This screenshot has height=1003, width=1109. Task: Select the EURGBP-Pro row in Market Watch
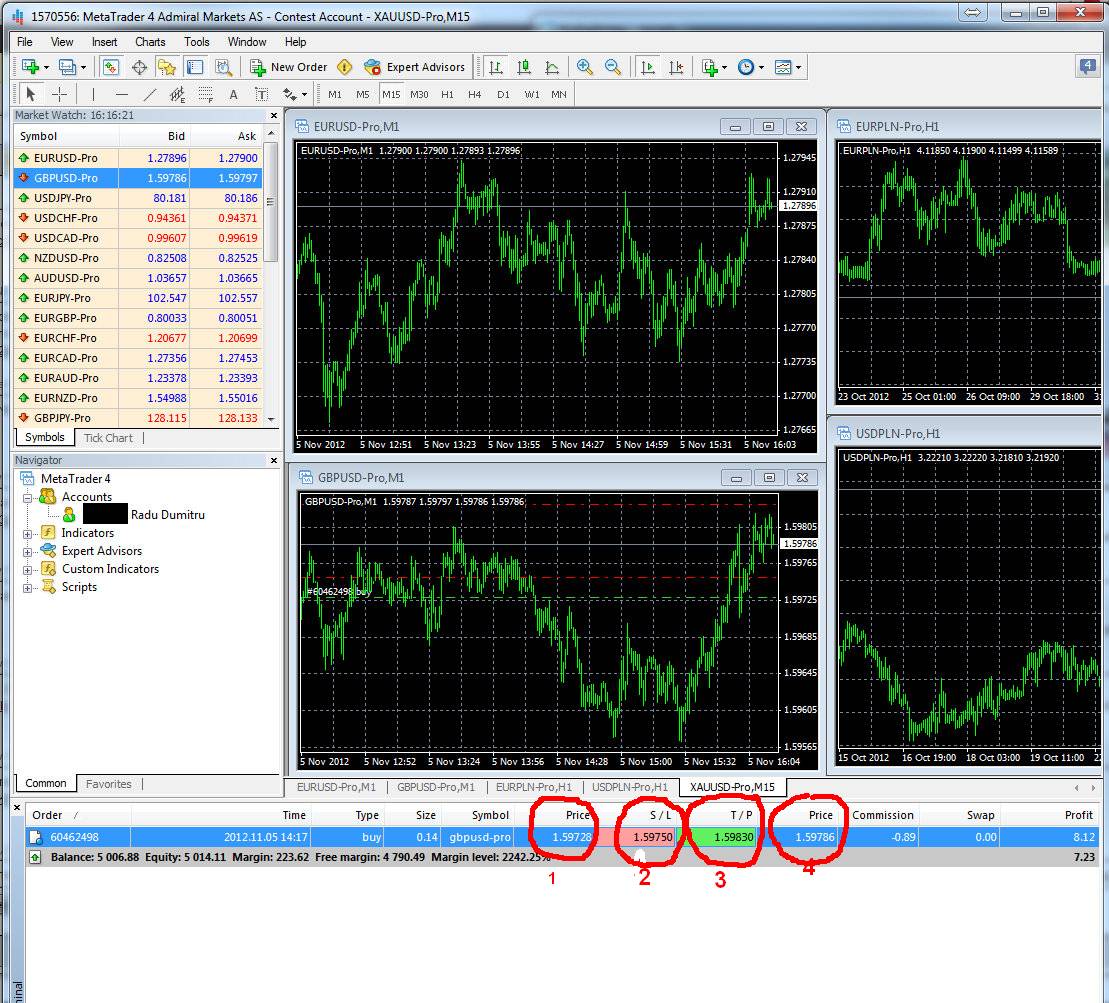tap(138, 318)
